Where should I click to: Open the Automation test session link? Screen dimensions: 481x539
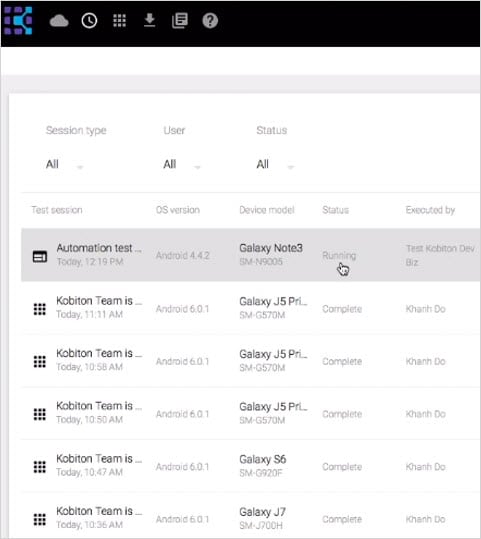tap(99, 248)
